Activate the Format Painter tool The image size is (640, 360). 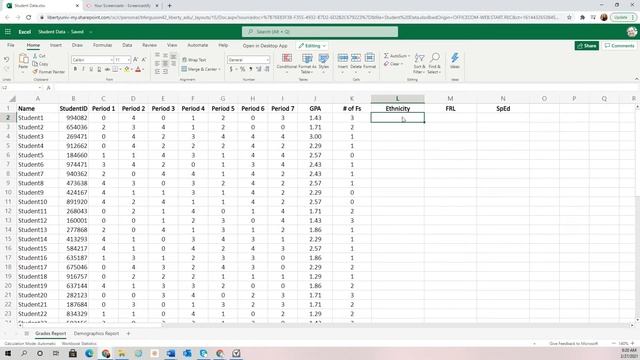(49, 71)
